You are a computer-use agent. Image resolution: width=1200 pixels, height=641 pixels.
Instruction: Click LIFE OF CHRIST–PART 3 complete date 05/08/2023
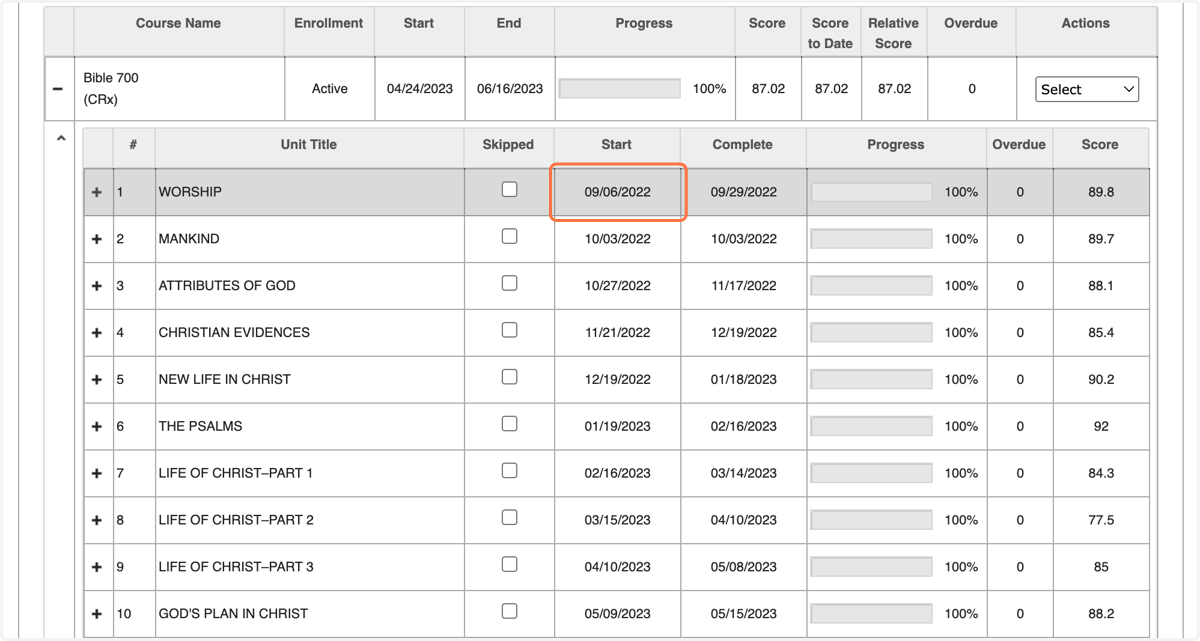(x=744, y=567)
